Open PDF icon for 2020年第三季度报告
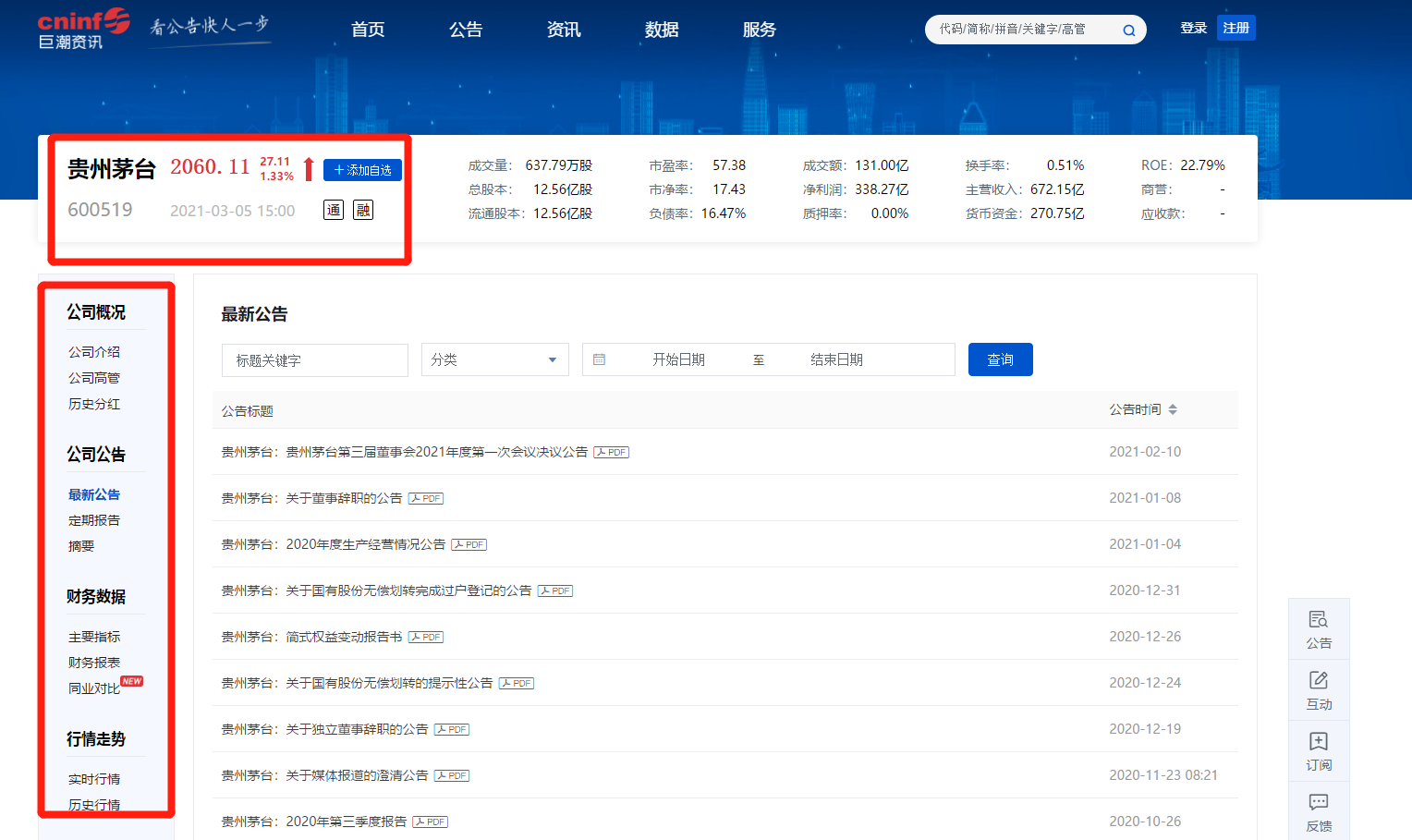This screenshot has width=1412, height=840. (430, 822)
